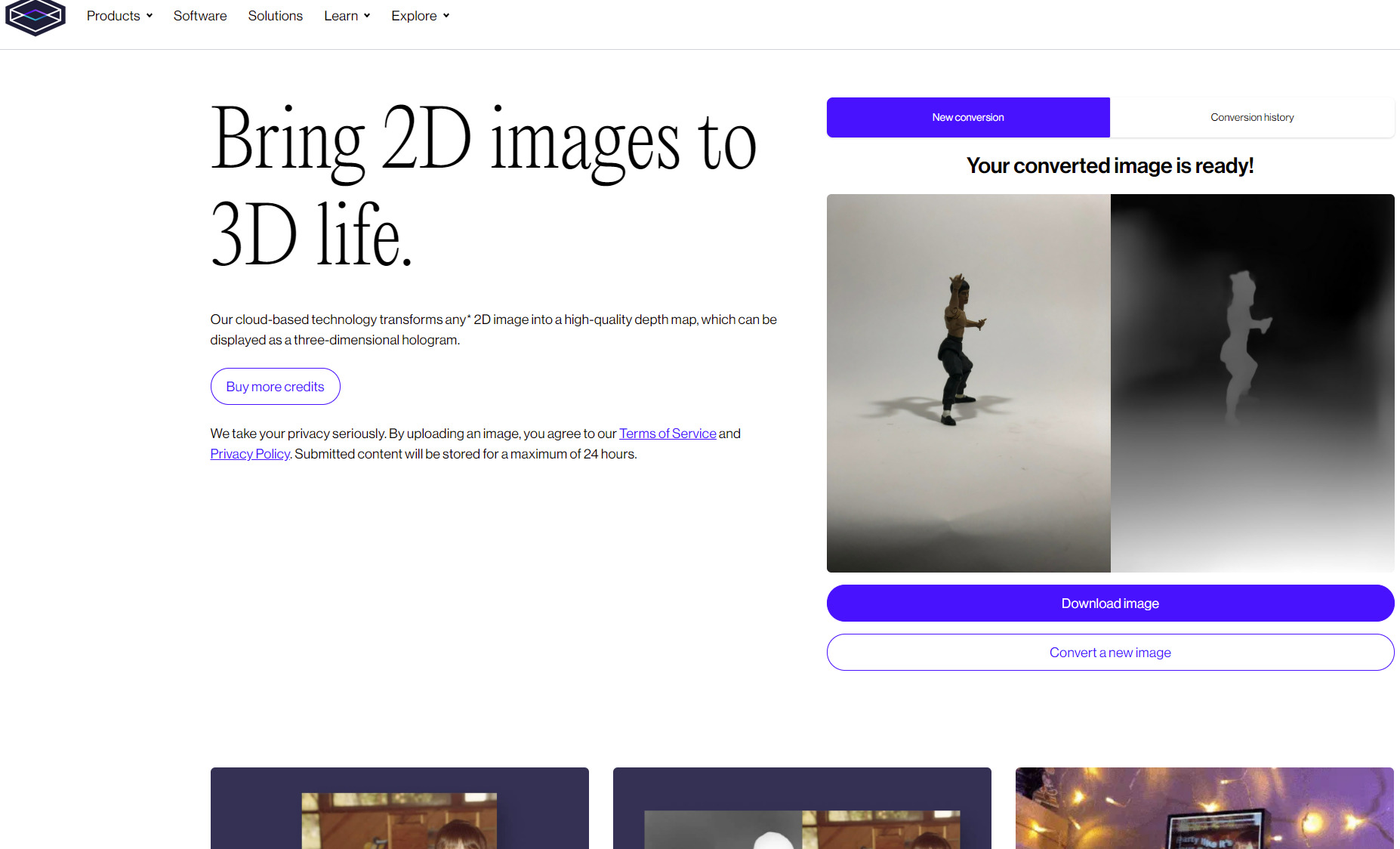Open the Solutions page

pyautogui.click(x=275, y=15)
